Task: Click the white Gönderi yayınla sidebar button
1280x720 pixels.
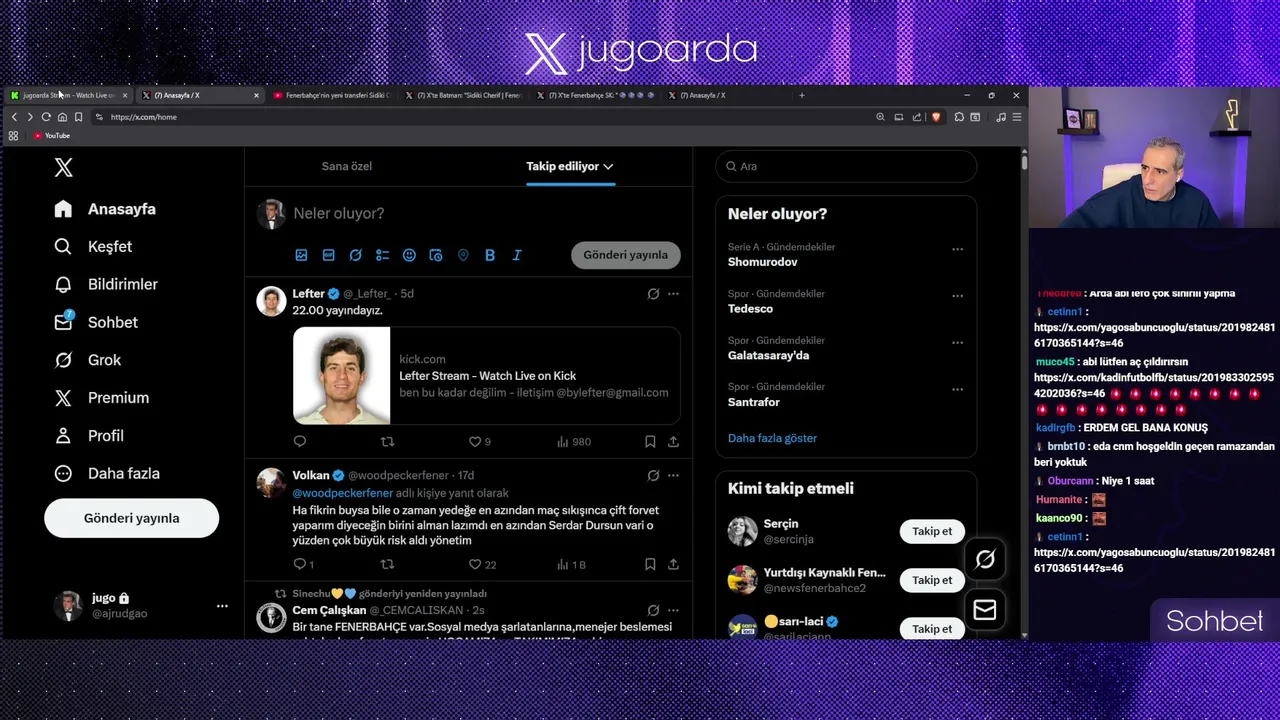Action: (x=131, y=518)
